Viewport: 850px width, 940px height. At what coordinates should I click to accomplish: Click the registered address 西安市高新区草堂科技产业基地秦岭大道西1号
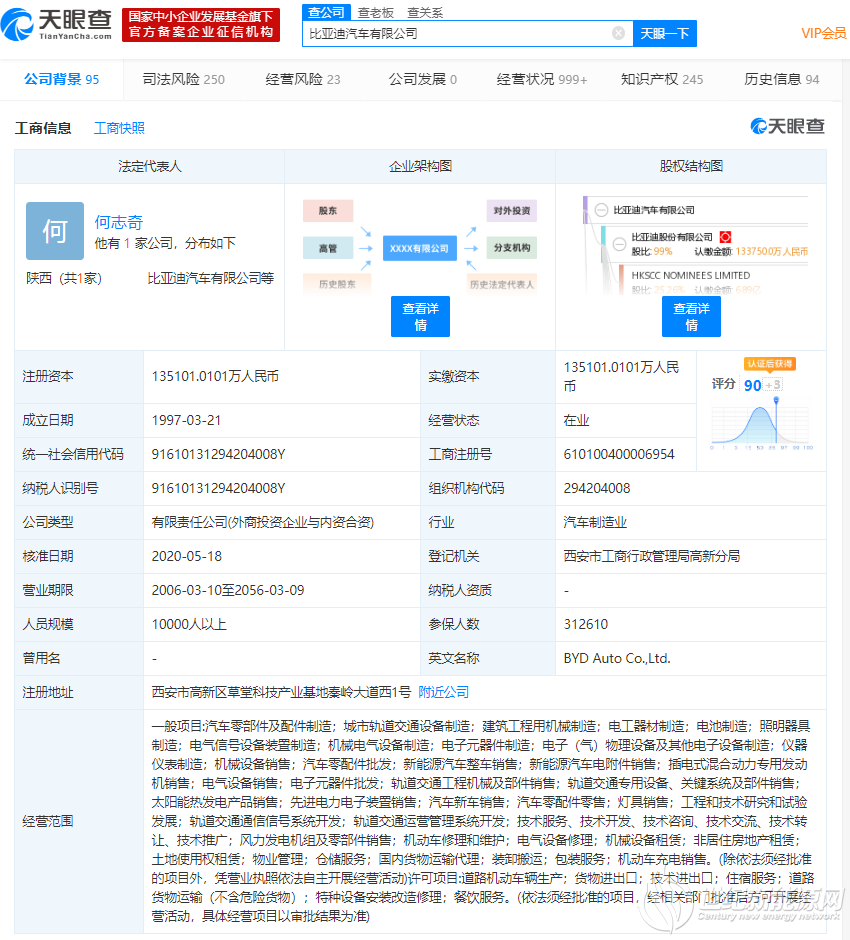[281, 692]
